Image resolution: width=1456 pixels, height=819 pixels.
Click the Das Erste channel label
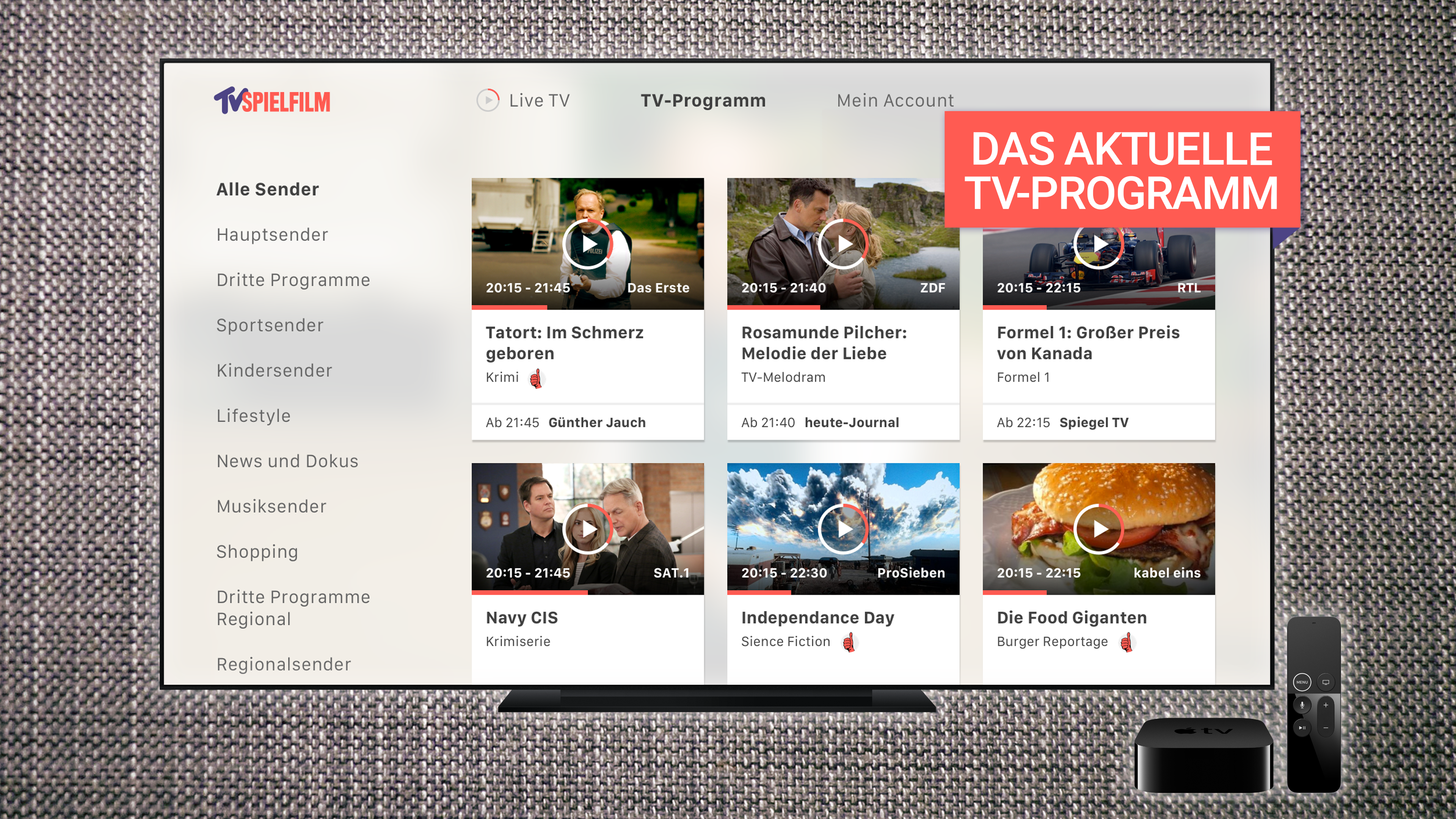(x=658, y=288)
